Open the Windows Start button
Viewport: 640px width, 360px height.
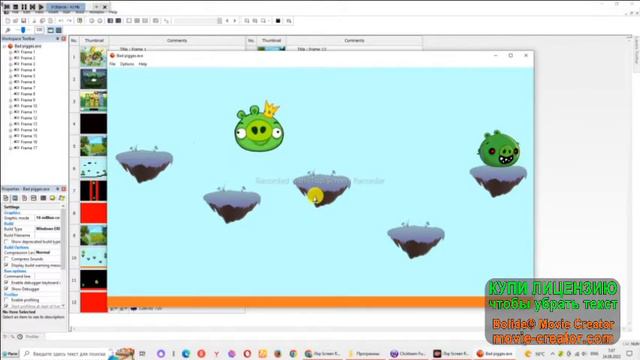[x=10, y=353]
